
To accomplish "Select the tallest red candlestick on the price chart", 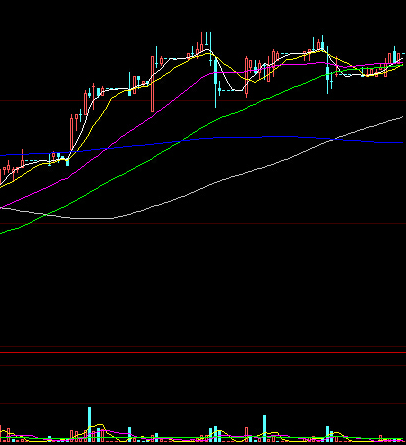I will tap(153, 84).
